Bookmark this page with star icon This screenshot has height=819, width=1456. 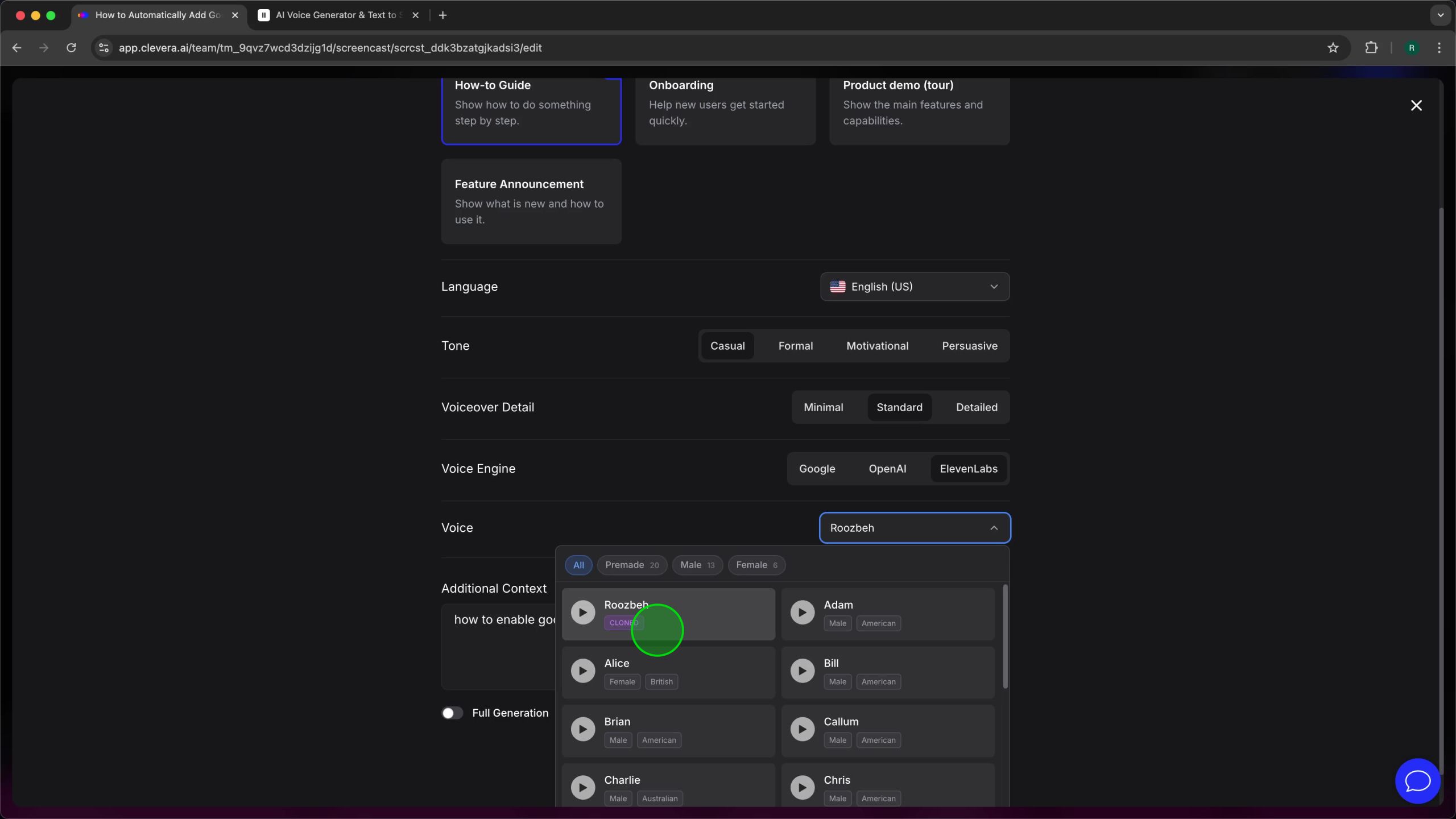point(1333,48)
